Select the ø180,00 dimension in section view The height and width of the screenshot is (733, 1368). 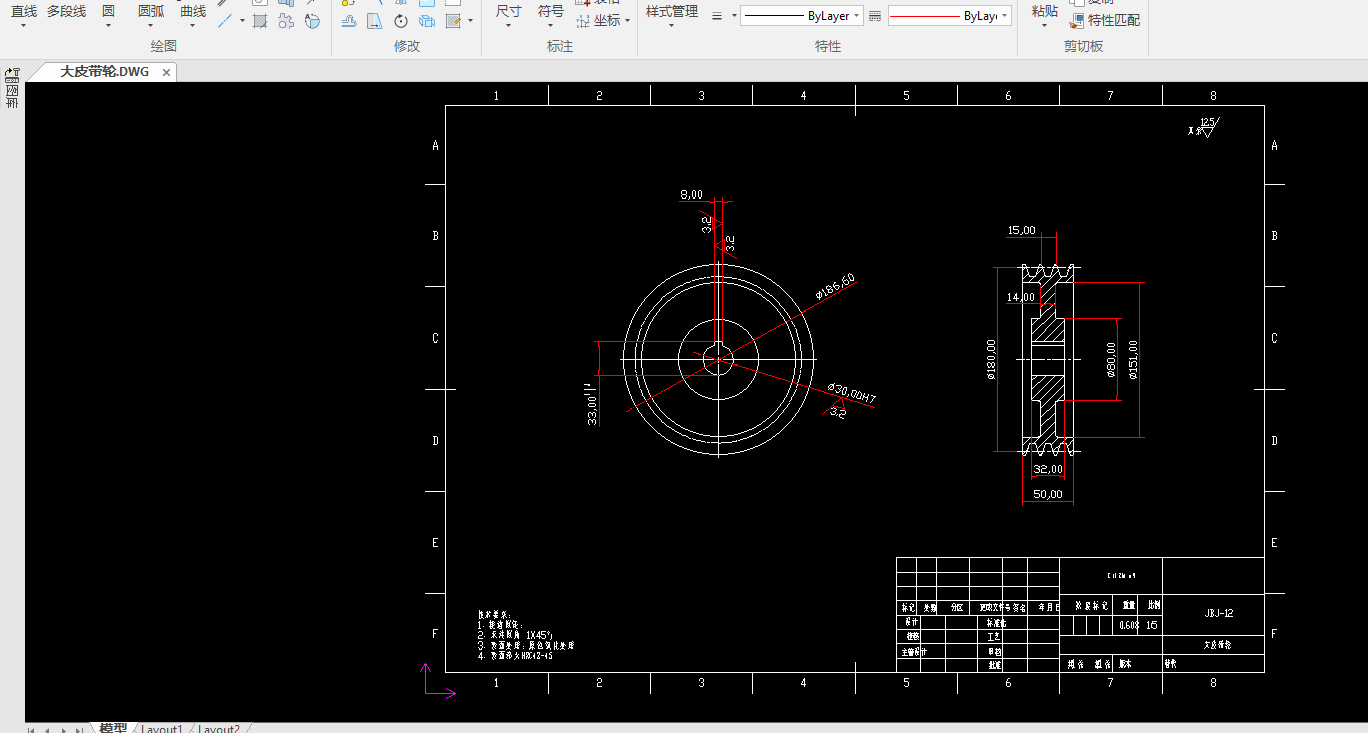tap(991, 359)
